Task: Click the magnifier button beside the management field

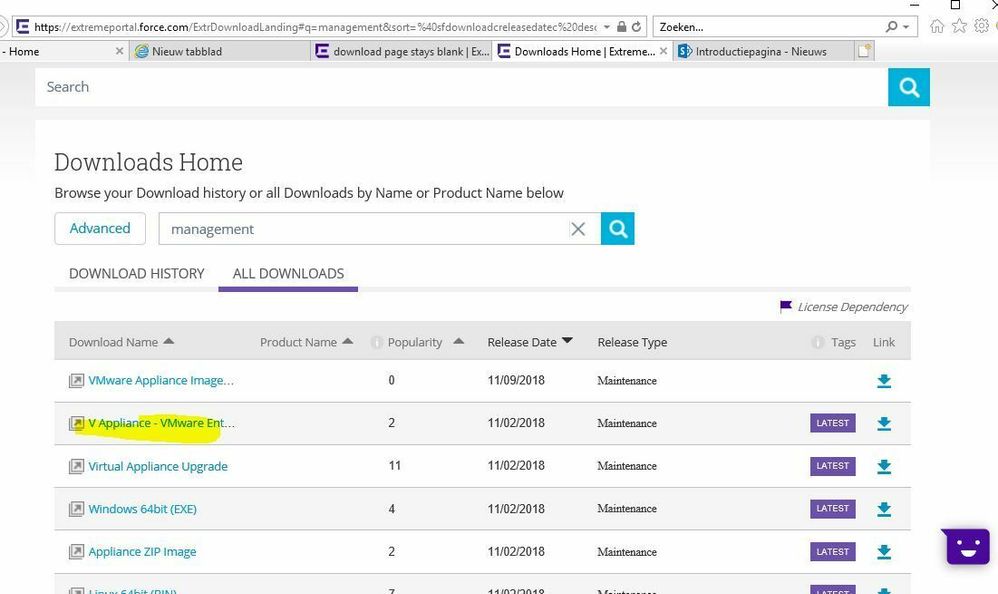Action: click(x=617, y=229)
